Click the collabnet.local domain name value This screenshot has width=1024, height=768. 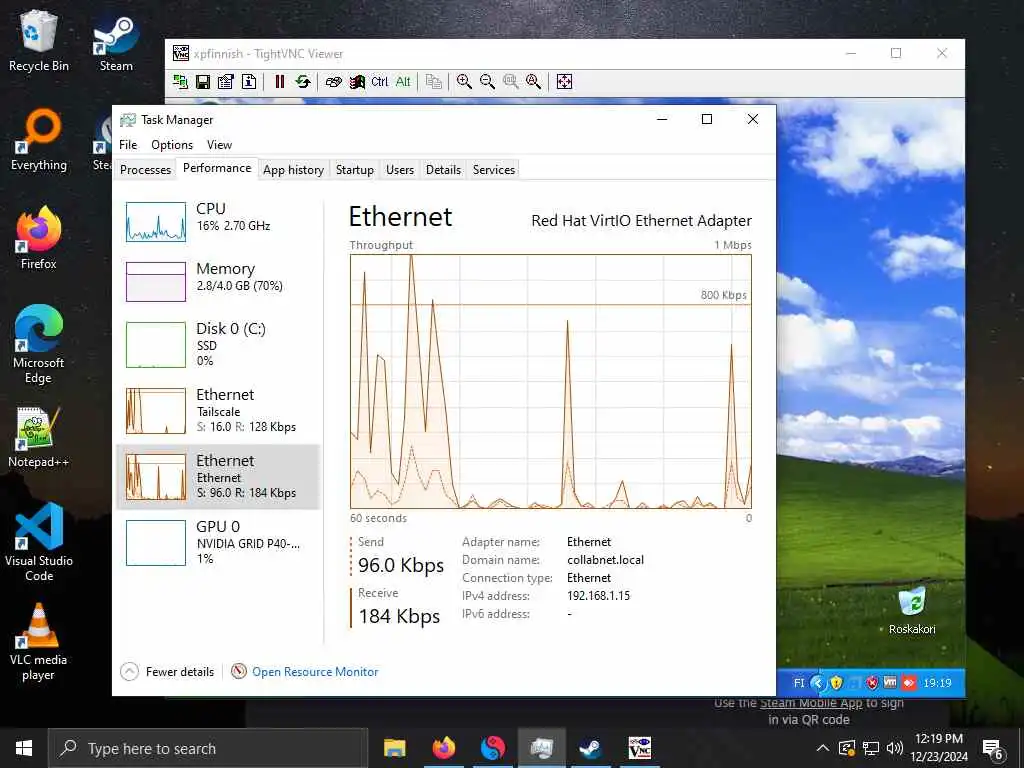point(605,560)
